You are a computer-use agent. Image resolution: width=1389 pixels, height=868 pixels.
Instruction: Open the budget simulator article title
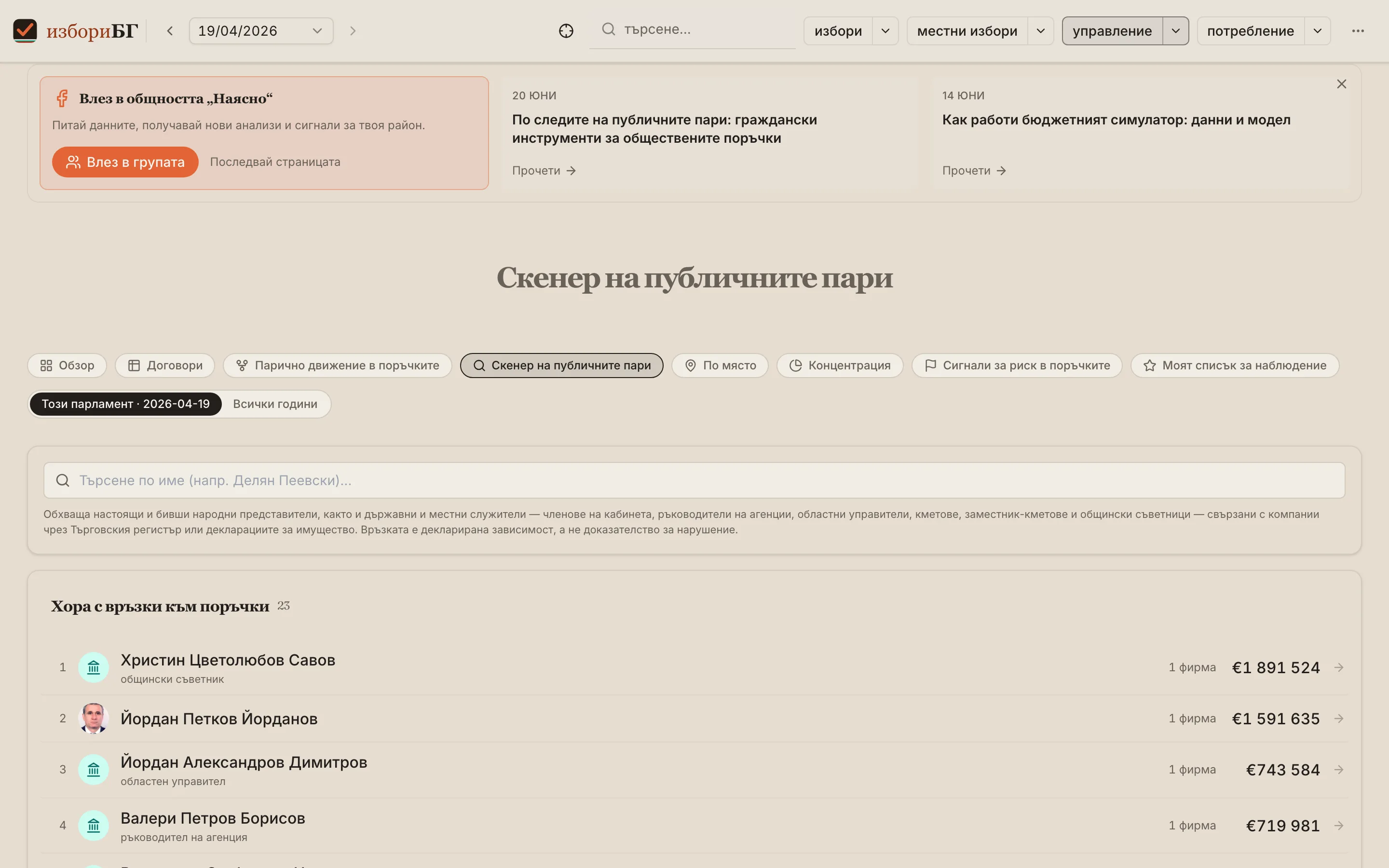1116,120
